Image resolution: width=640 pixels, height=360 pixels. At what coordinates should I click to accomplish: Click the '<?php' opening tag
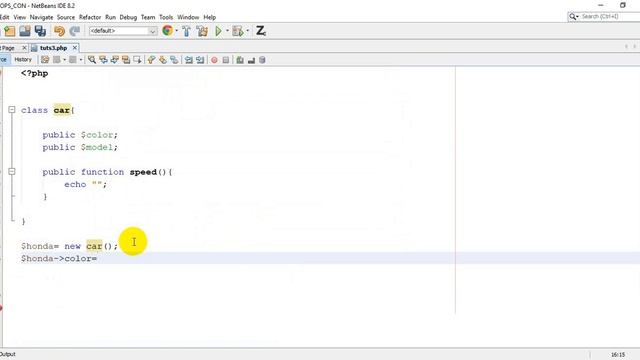click(35, 73)
